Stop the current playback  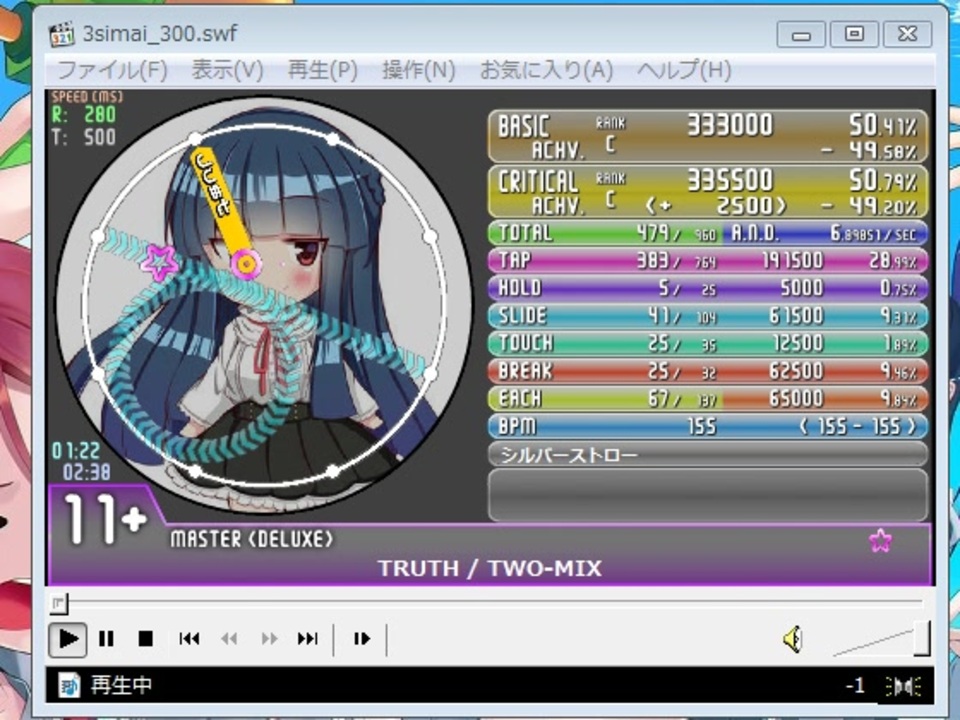click(x=145, y=639)
